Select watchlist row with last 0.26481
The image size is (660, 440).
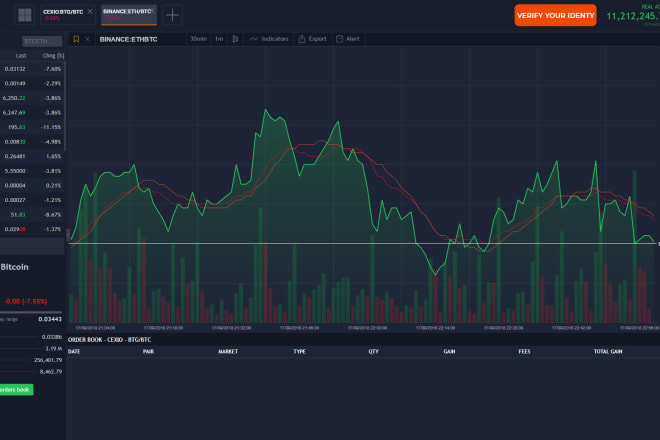(32, 156)
